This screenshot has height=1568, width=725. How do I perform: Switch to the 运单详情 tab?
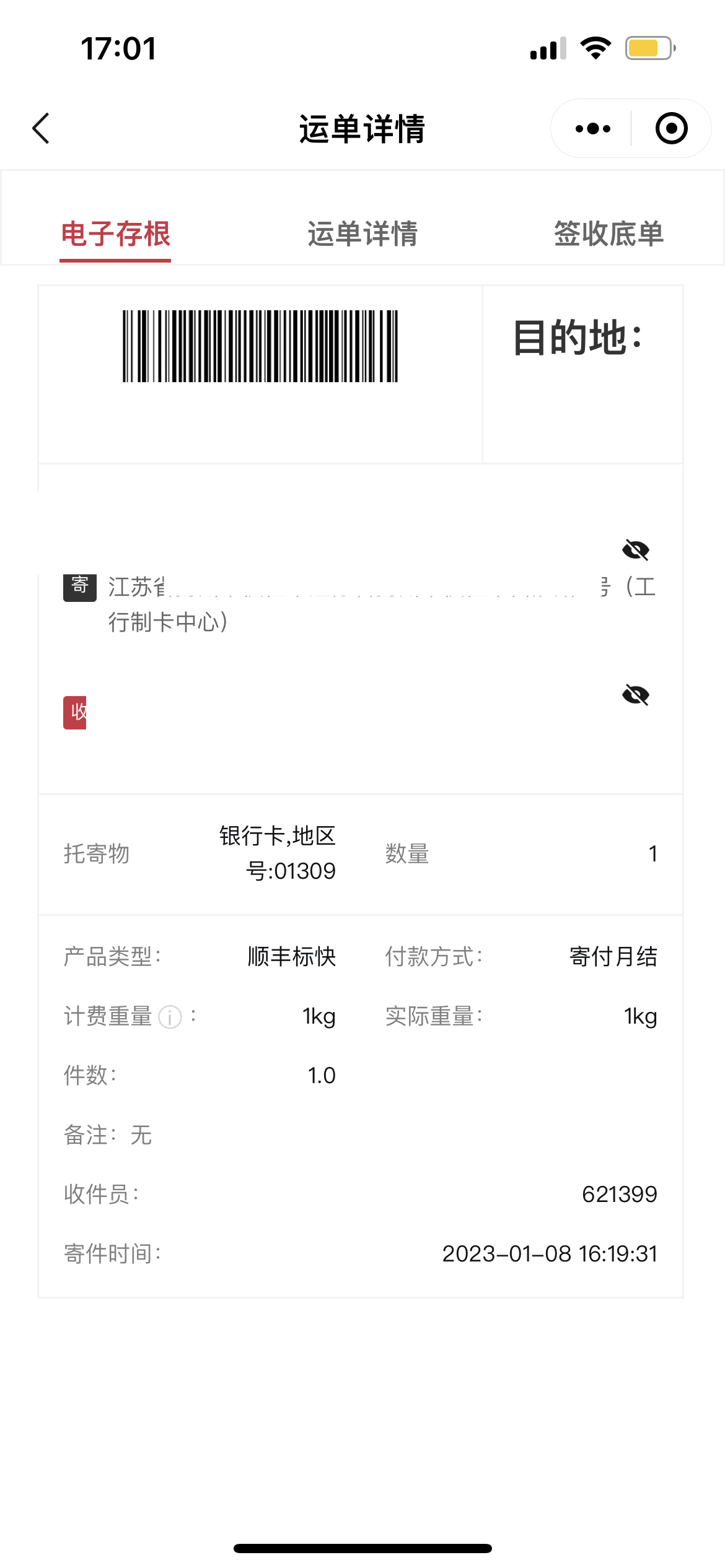[x=362, y=234]
